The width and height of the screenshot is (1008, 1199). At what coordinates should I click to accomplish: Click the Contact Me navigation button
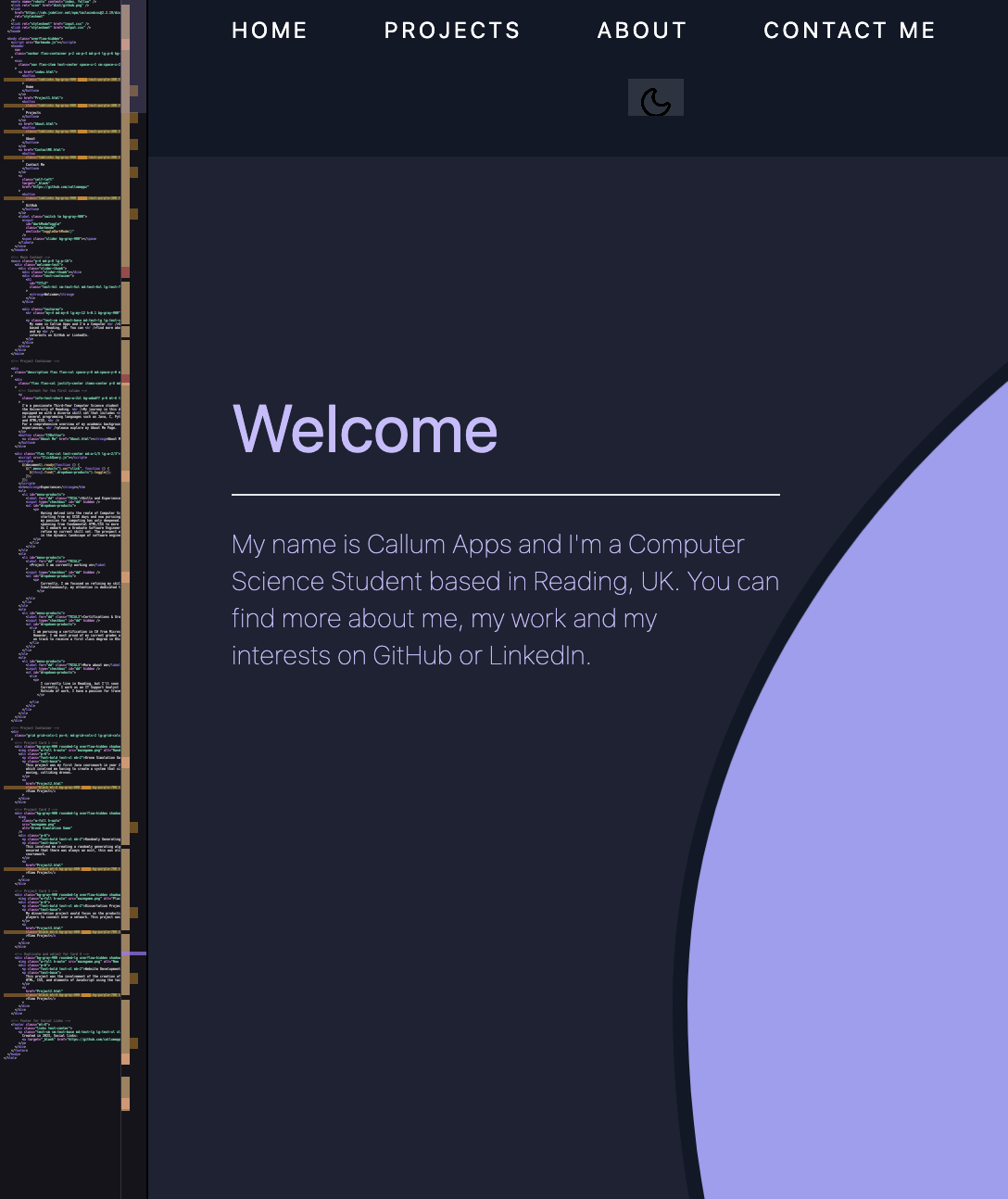(849, 31)
